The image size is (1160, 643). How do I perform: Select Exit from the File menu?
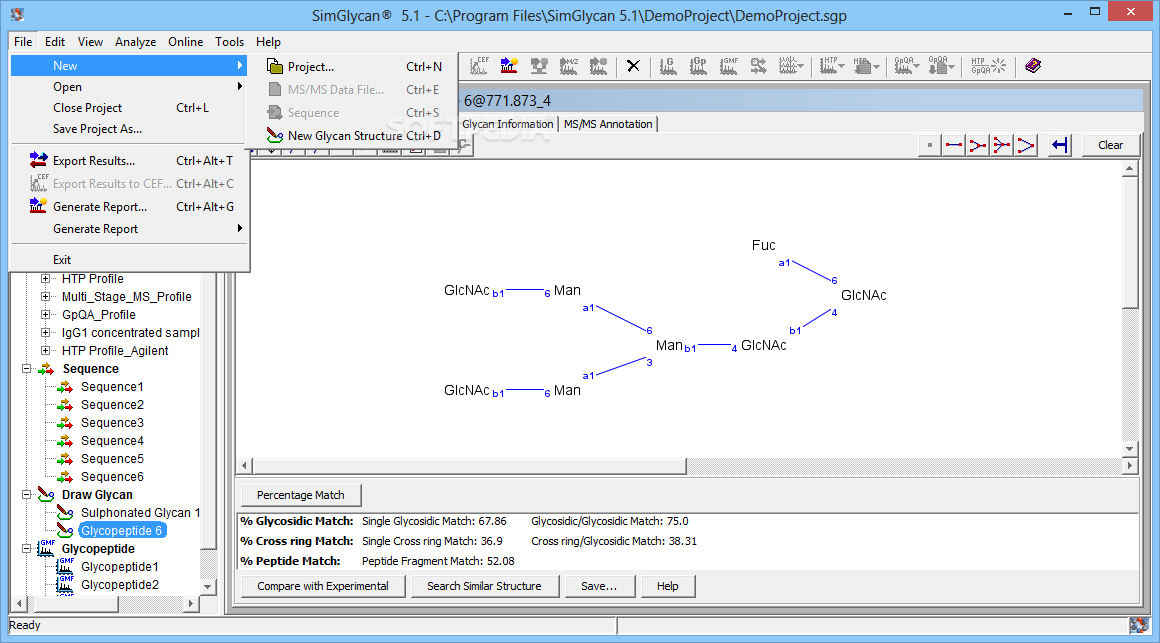point(129,260)
